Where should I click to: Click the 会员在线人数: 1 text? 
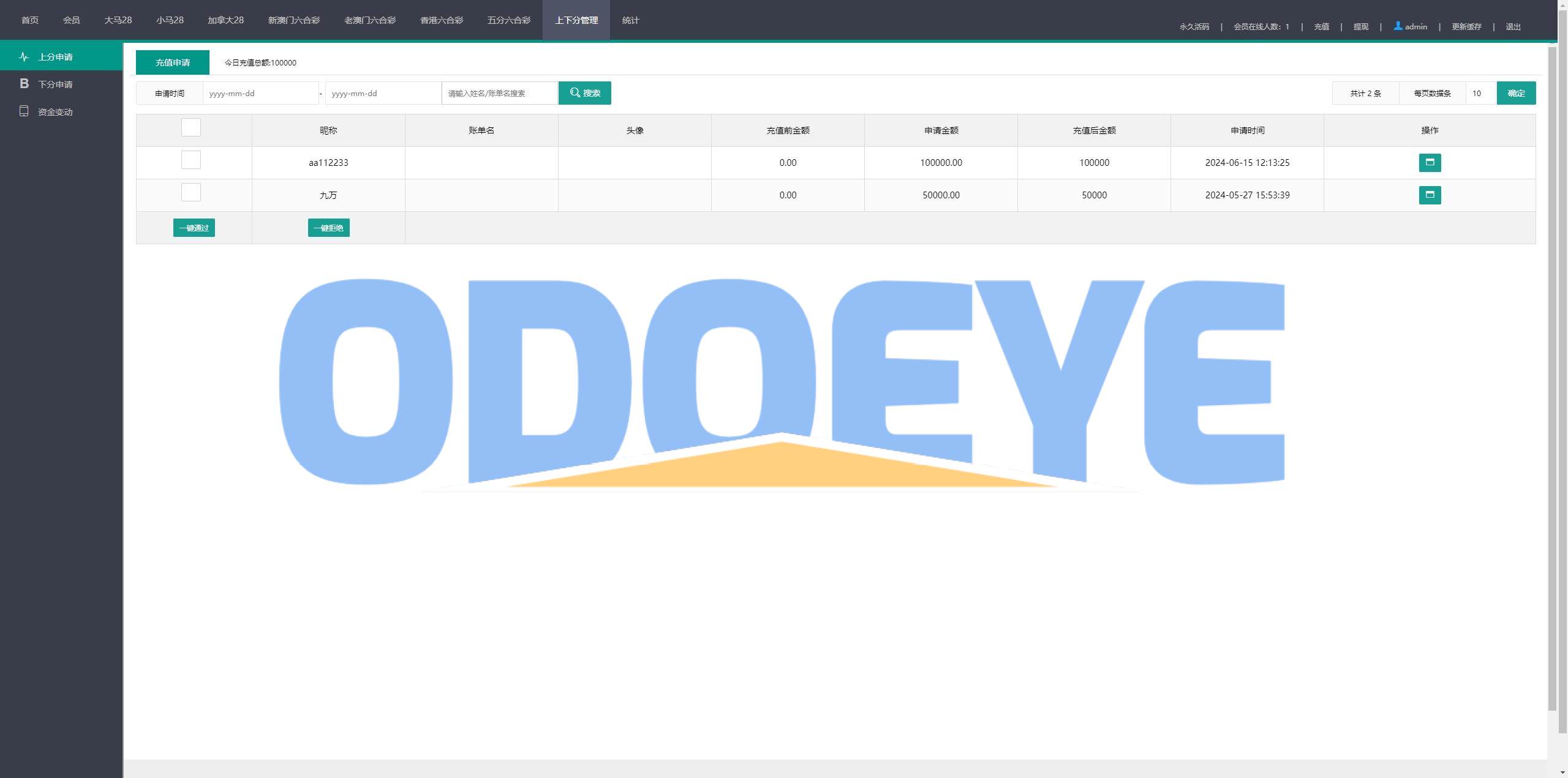(1262, 26)
